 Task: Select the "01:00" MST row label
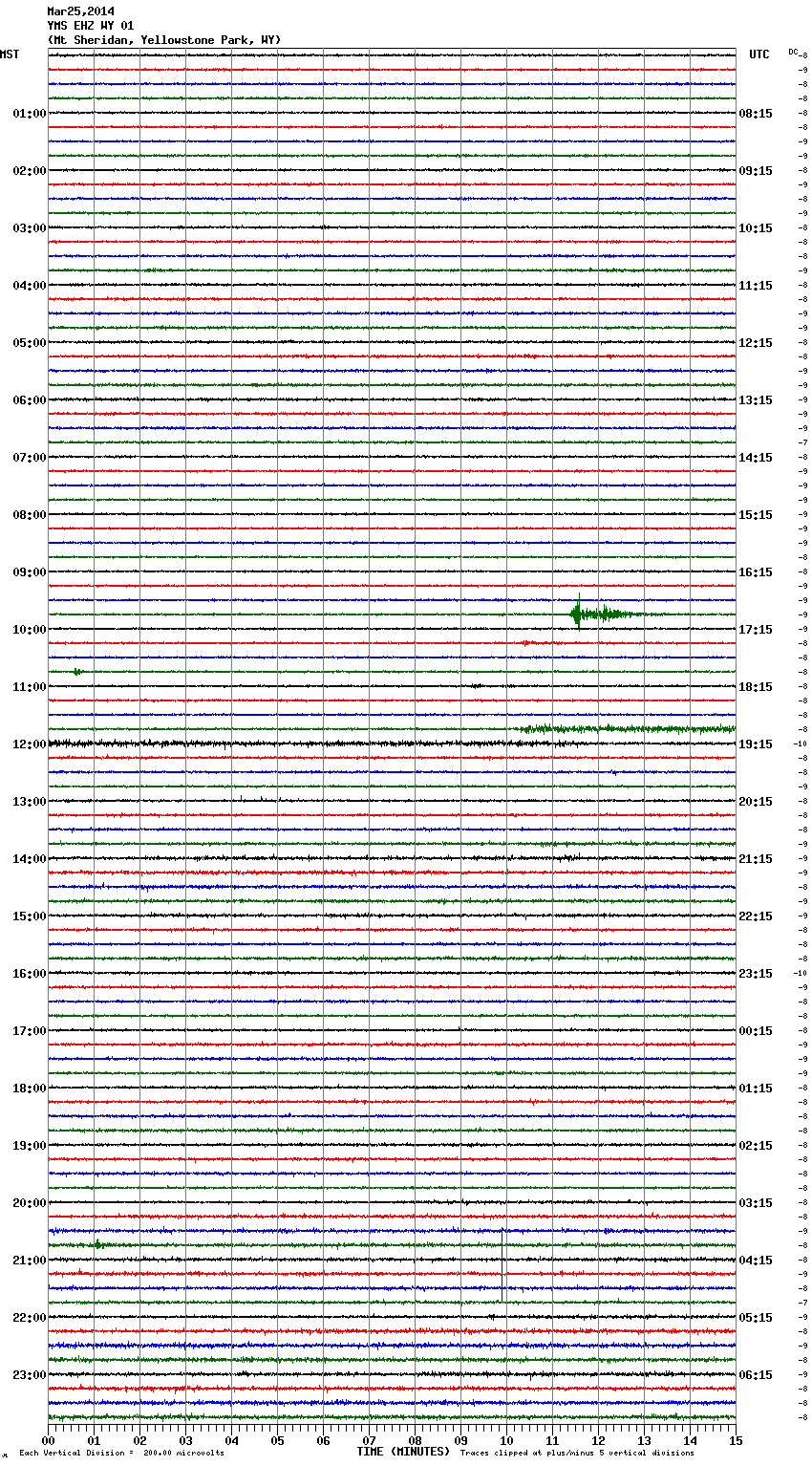(30, 114)
